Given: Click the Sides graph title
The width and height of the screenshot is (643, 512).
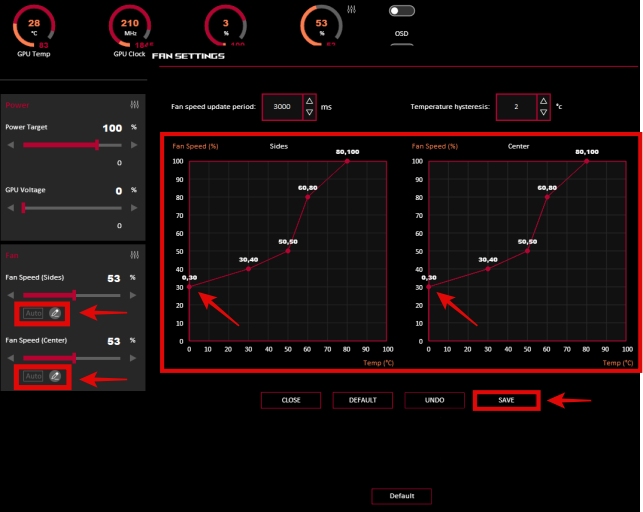Looking at the screenshot, I should click(x=279, y=146).
